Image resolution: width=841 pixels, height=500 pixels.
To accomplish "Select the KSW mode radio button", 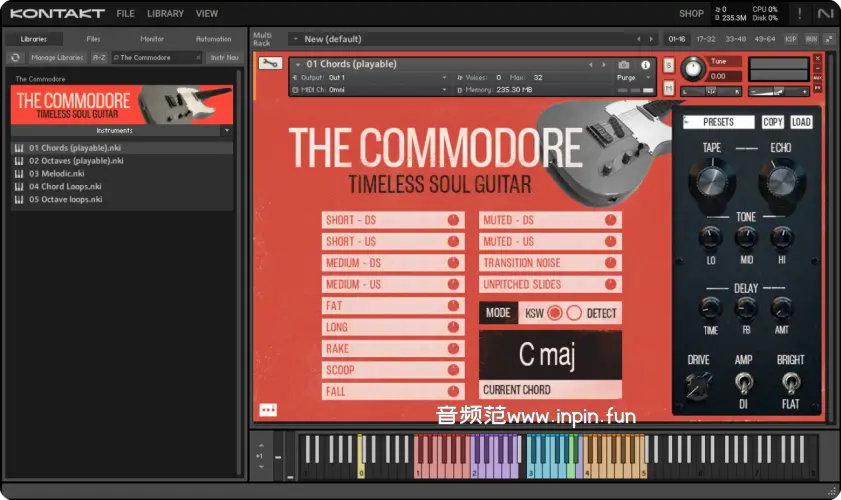I will click(555, 313).
